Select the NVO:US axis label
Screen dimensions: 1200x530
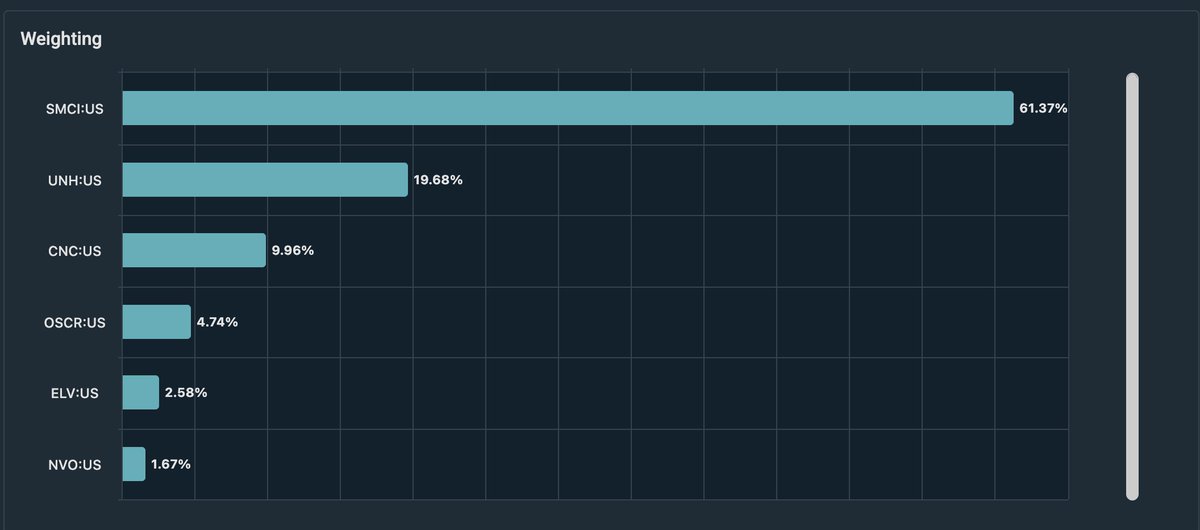[x=76, y=464]
